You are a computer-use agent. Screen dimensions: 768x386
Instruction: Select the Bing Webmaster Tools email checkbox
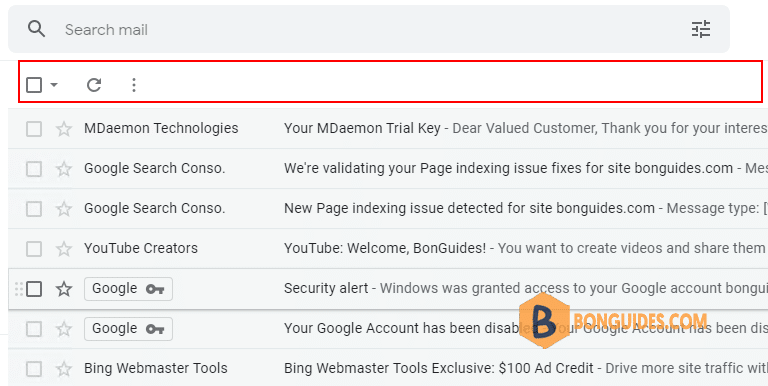(x=34, y=369)
